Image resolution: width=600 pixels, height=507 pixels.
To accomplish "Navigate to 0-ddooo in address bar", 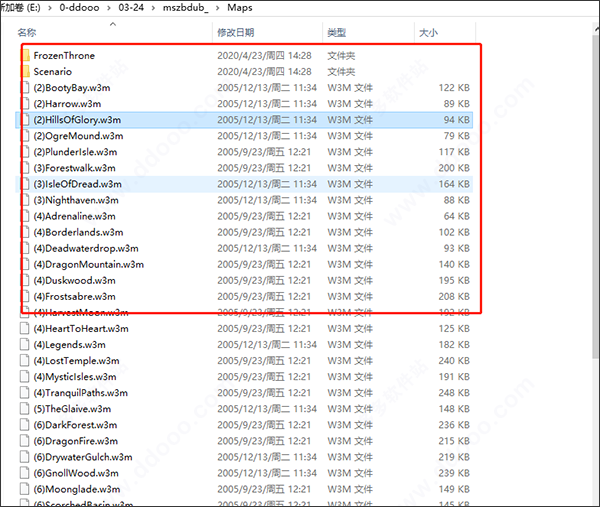I will [x=79, y=8].
